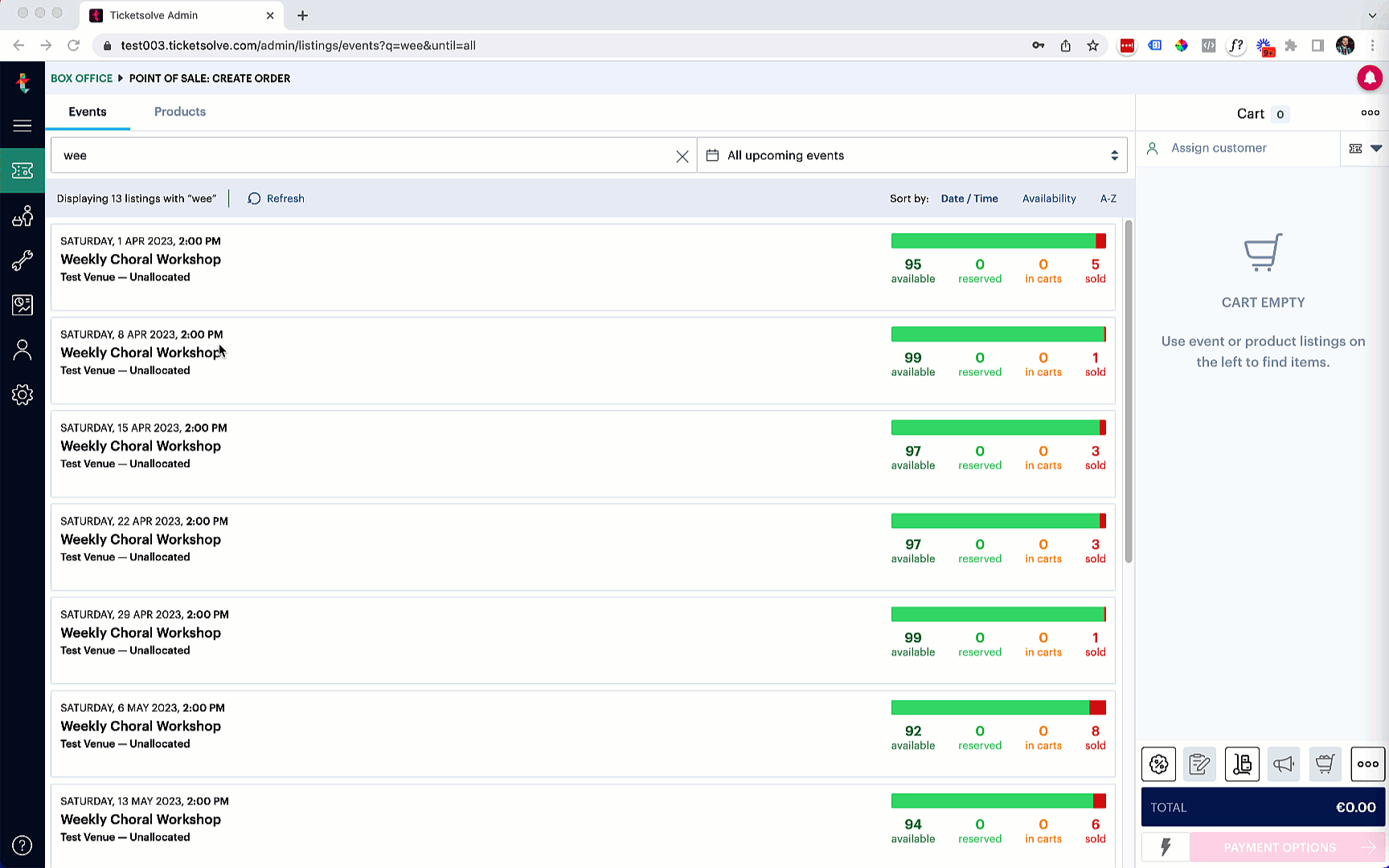
Task: Click '95 available' on 1 Apr listing
Action: [x=913, y=271]
